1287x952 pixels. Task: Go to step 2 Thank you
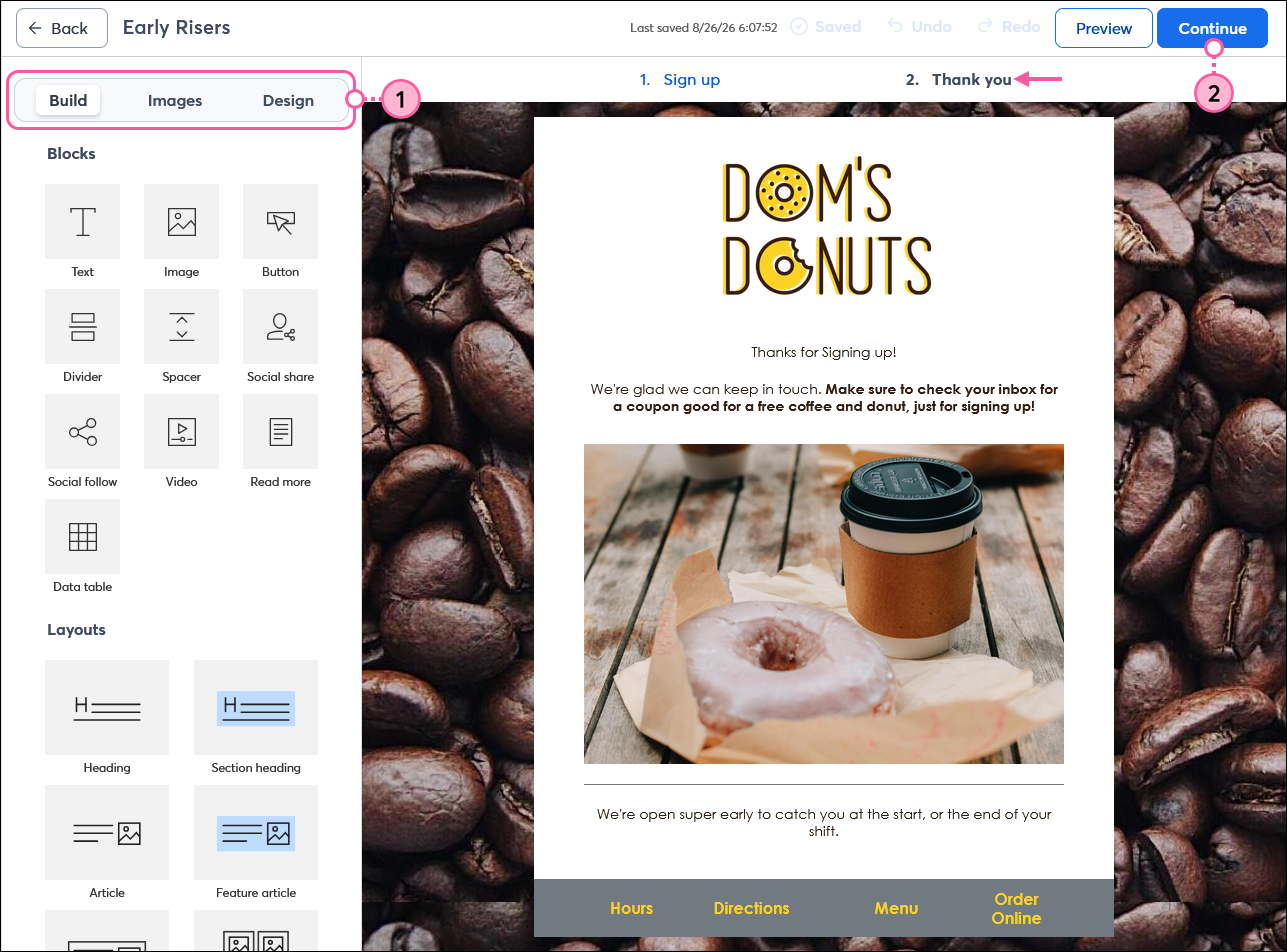[959, 79]
